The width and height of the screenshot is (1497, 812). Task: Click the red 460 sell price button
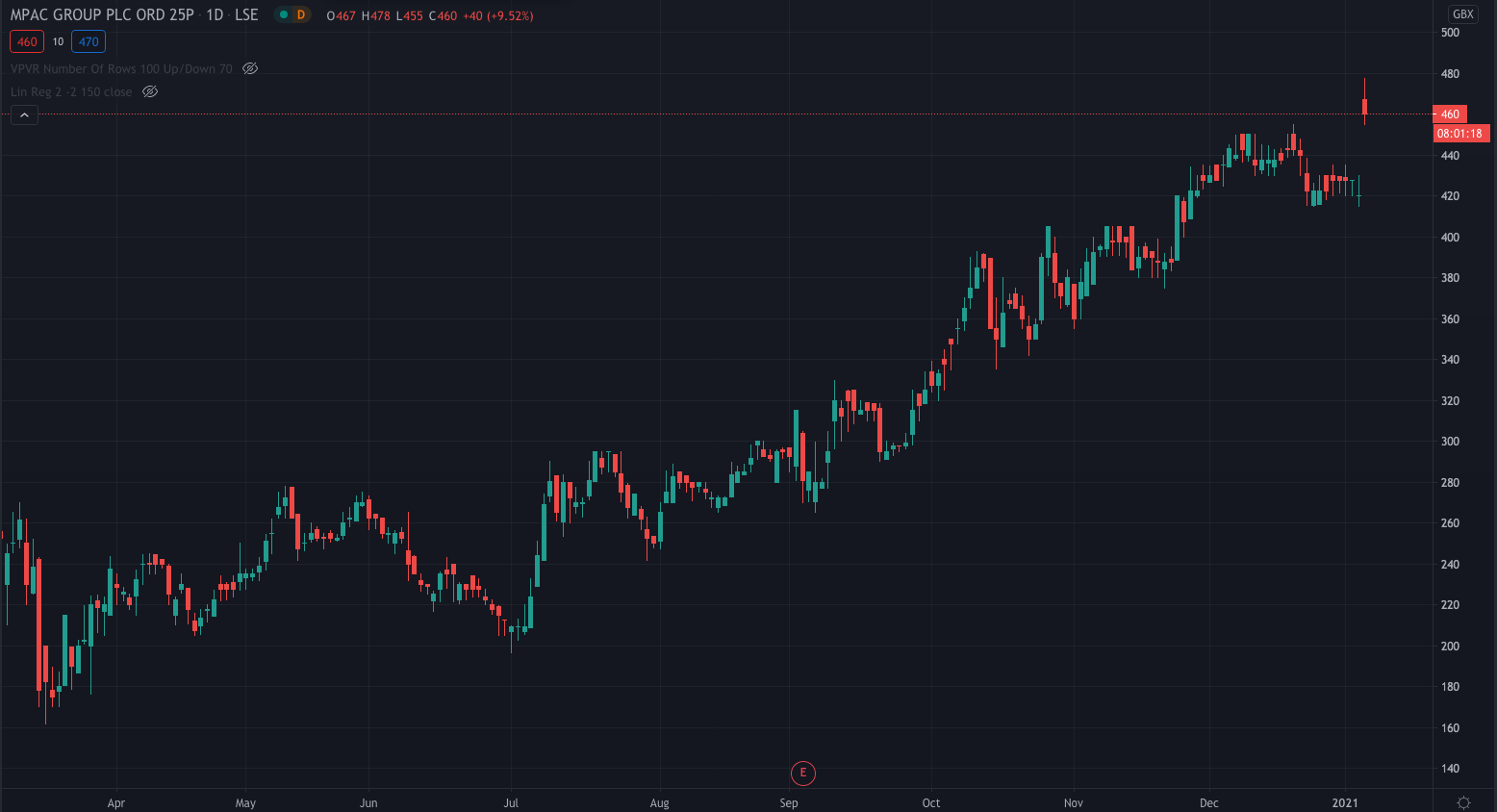point(27,41)
